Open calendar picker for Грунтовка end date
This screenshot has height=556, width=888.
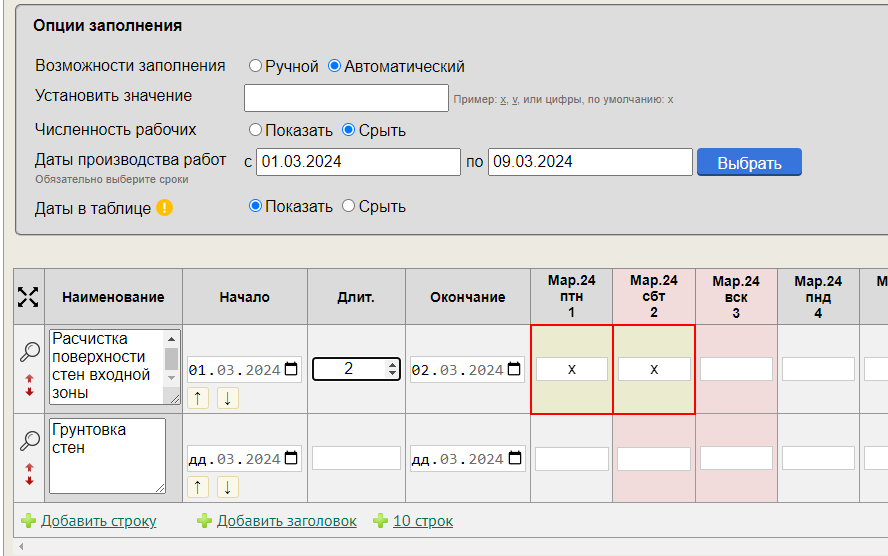click(514, 458)
